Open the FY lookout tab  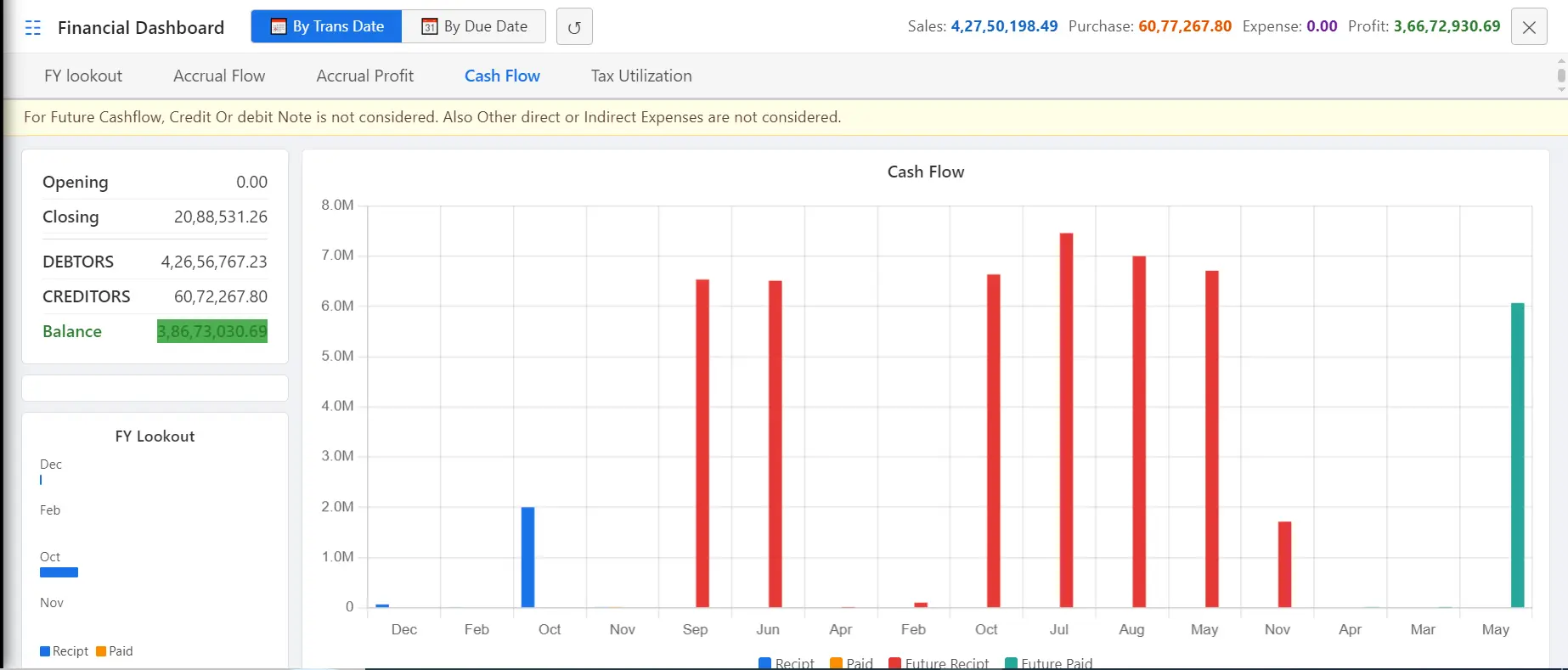coord(83,76)
